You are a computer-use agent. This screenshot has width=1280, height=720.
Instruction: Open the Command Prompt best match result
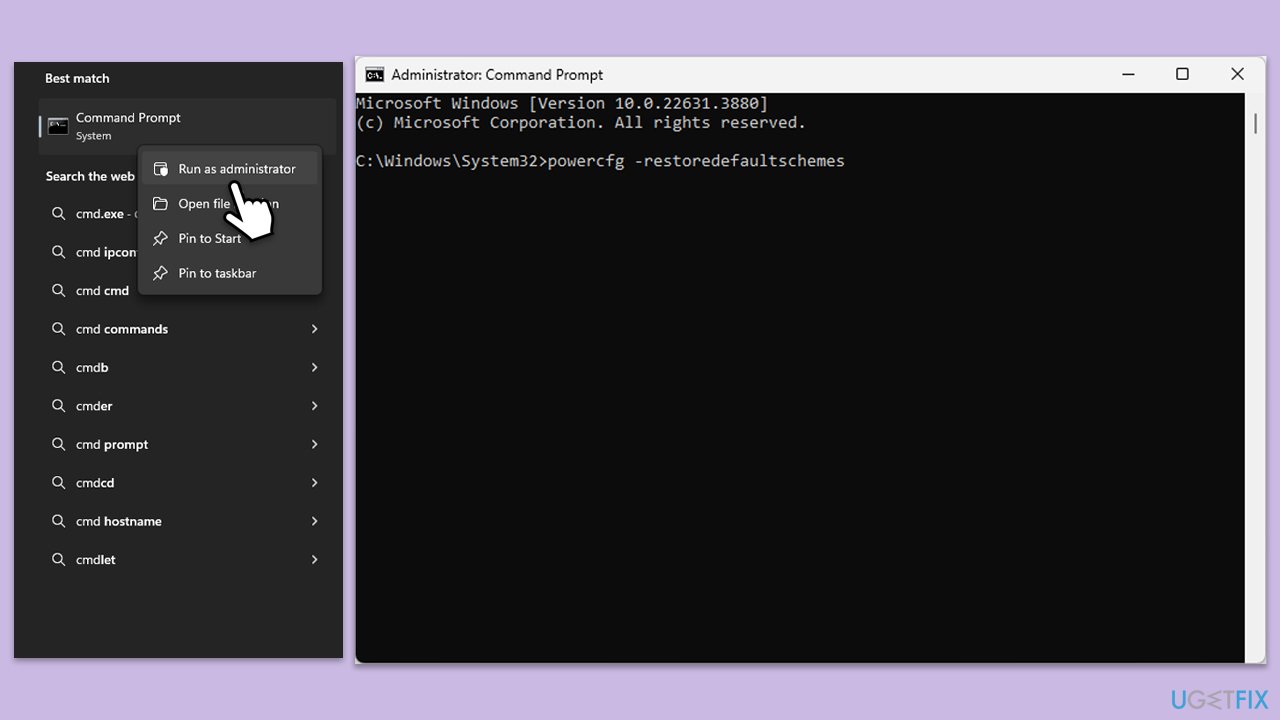188,126
